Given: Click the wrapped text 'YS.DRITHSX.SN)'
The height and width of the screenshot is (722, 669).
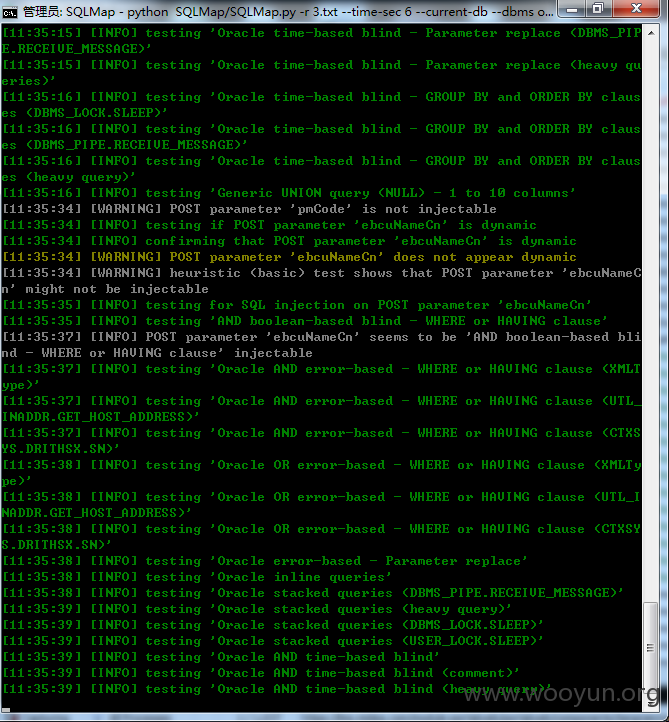Looking at the screenshot, I should pos(60,449).
